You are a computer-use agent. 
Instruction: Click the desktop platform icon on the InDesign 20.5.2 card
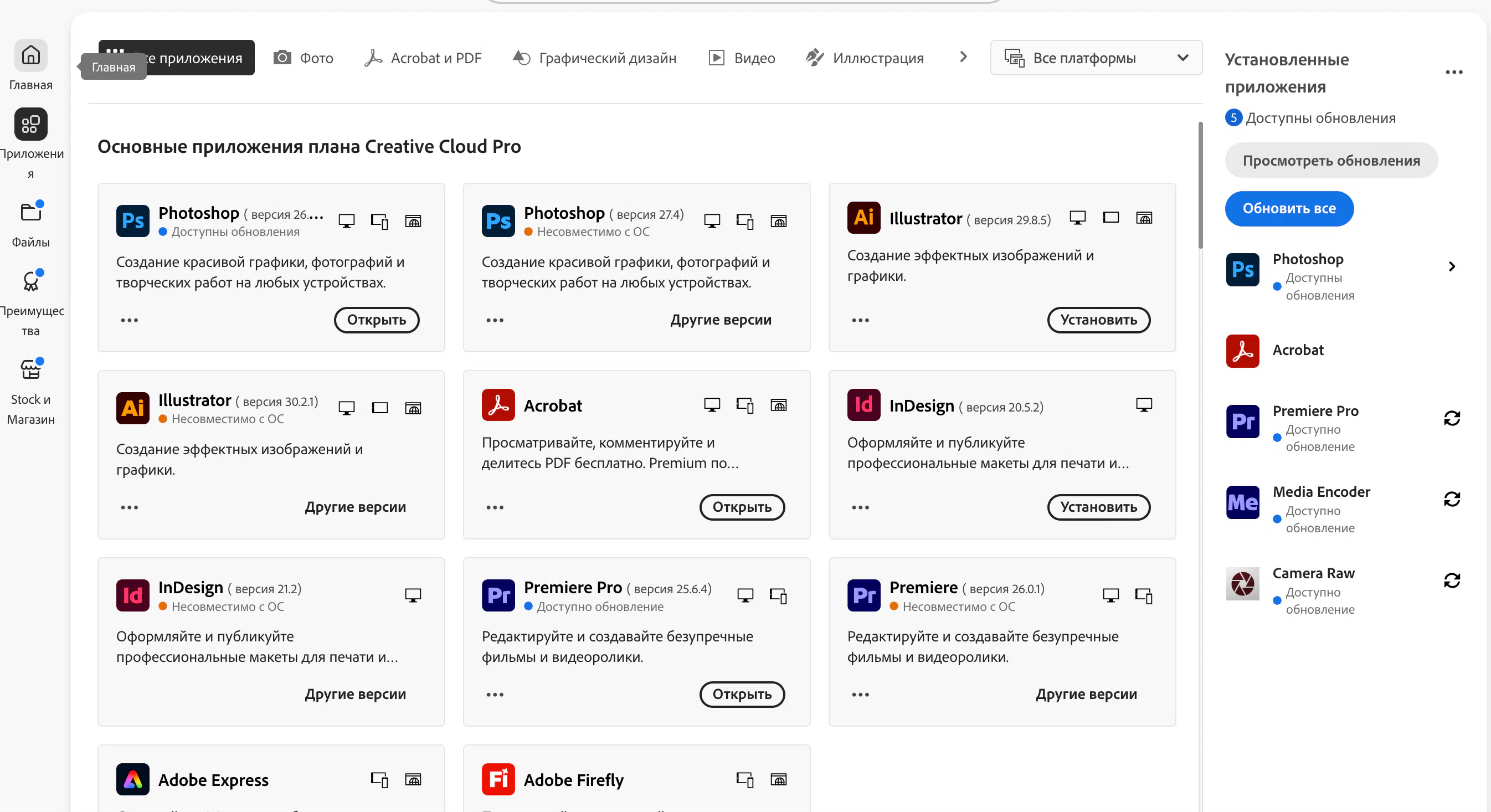1144,404
